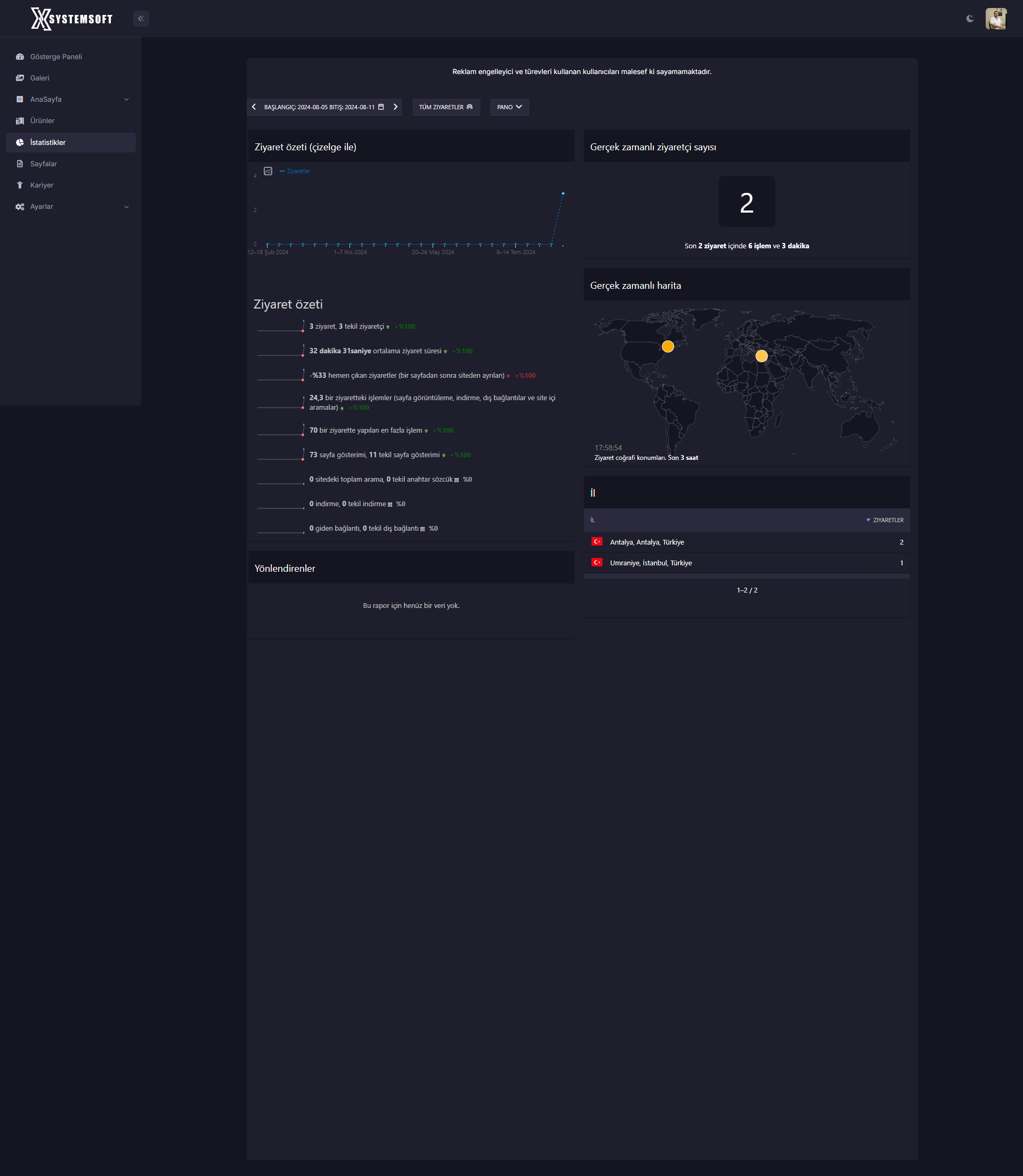
Task: Go to previous date period arrow
Action: pyautogui.click(x=254, y=107)
